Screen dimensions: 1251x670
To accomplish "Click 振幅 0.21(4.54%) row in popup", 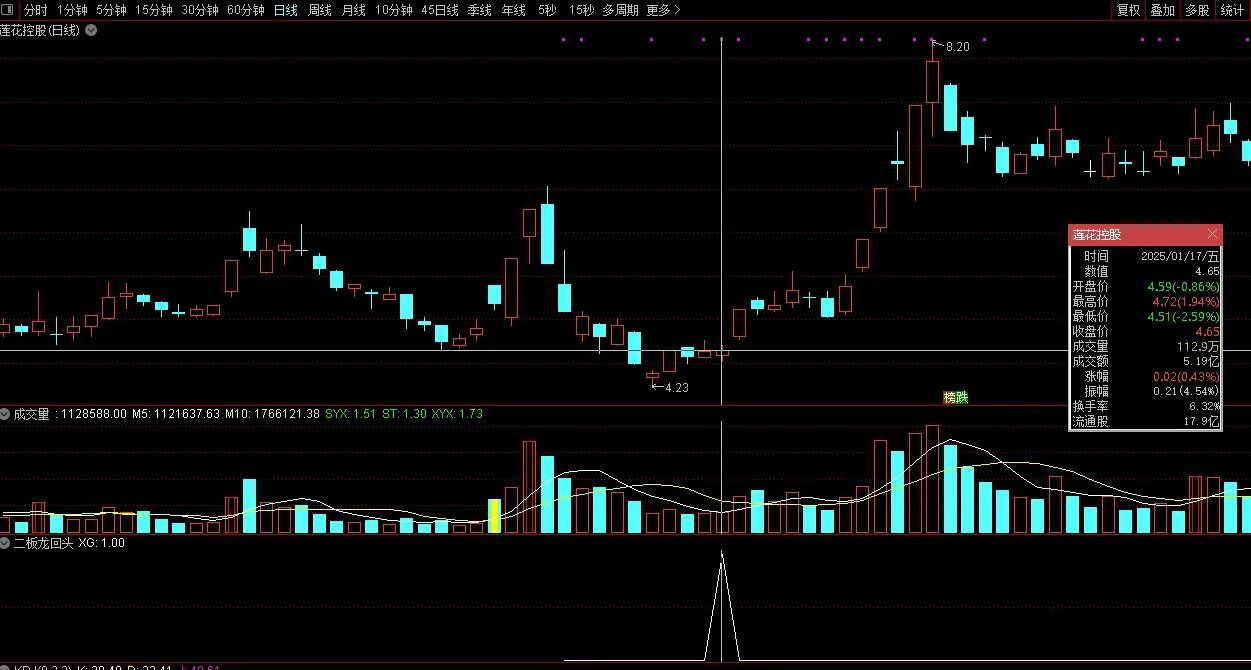I will coord(1145,392).
